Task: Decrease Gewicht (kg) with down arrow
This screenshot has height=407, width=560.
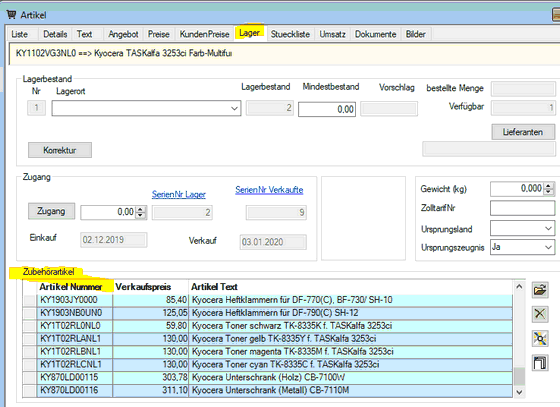Action: 549,191
